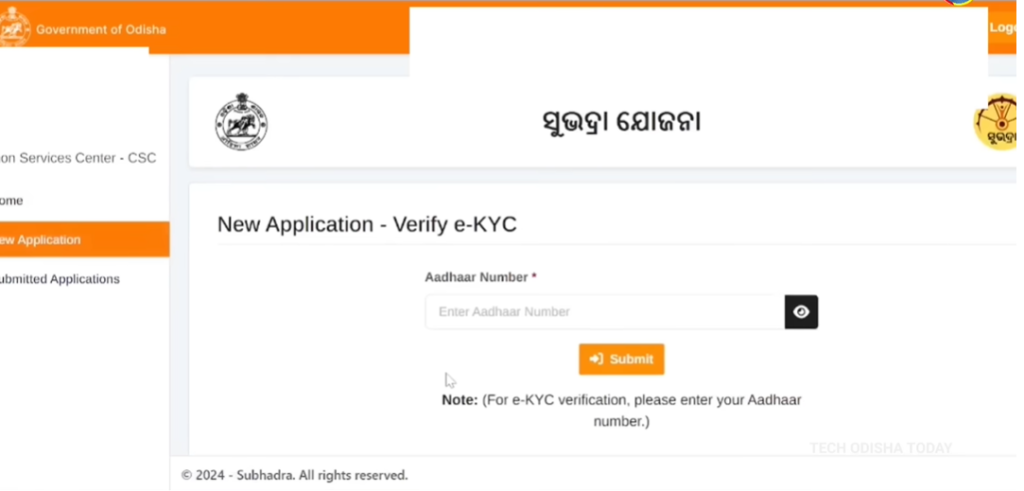
Task: Click the sign-in arrow icon inside Submit
Action: pos(596,359)
